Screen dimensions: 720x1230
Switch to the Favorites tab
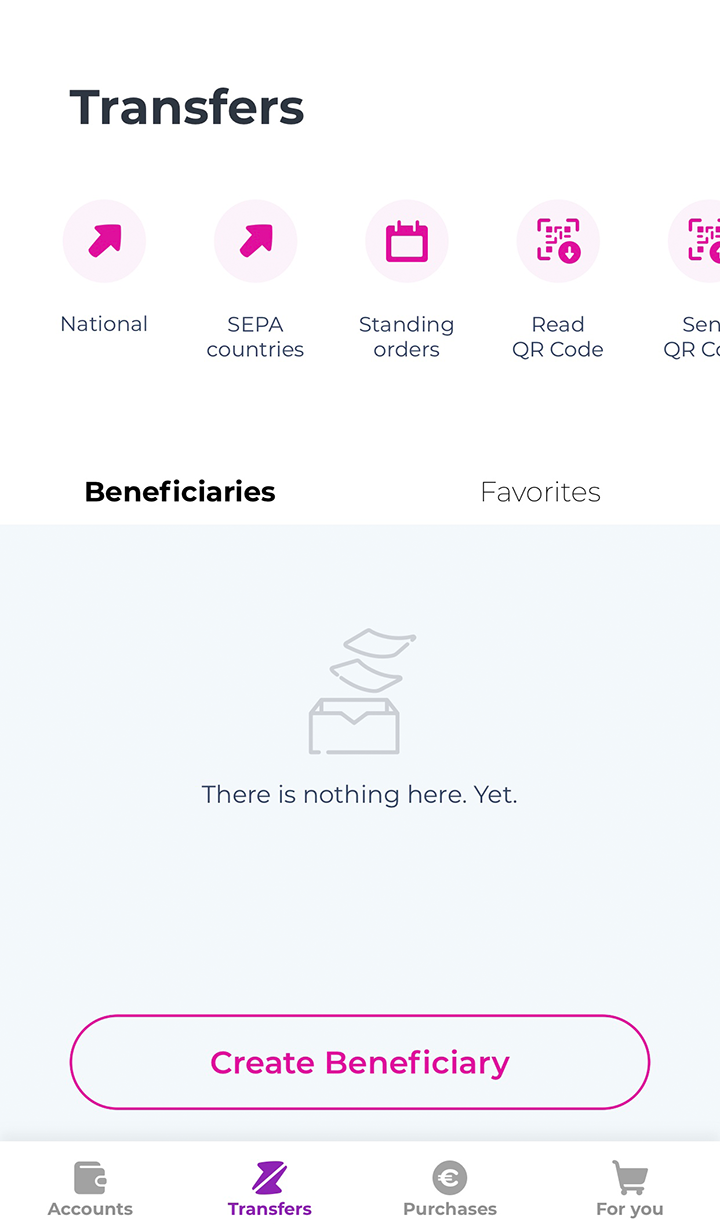(x=540, y=492)
